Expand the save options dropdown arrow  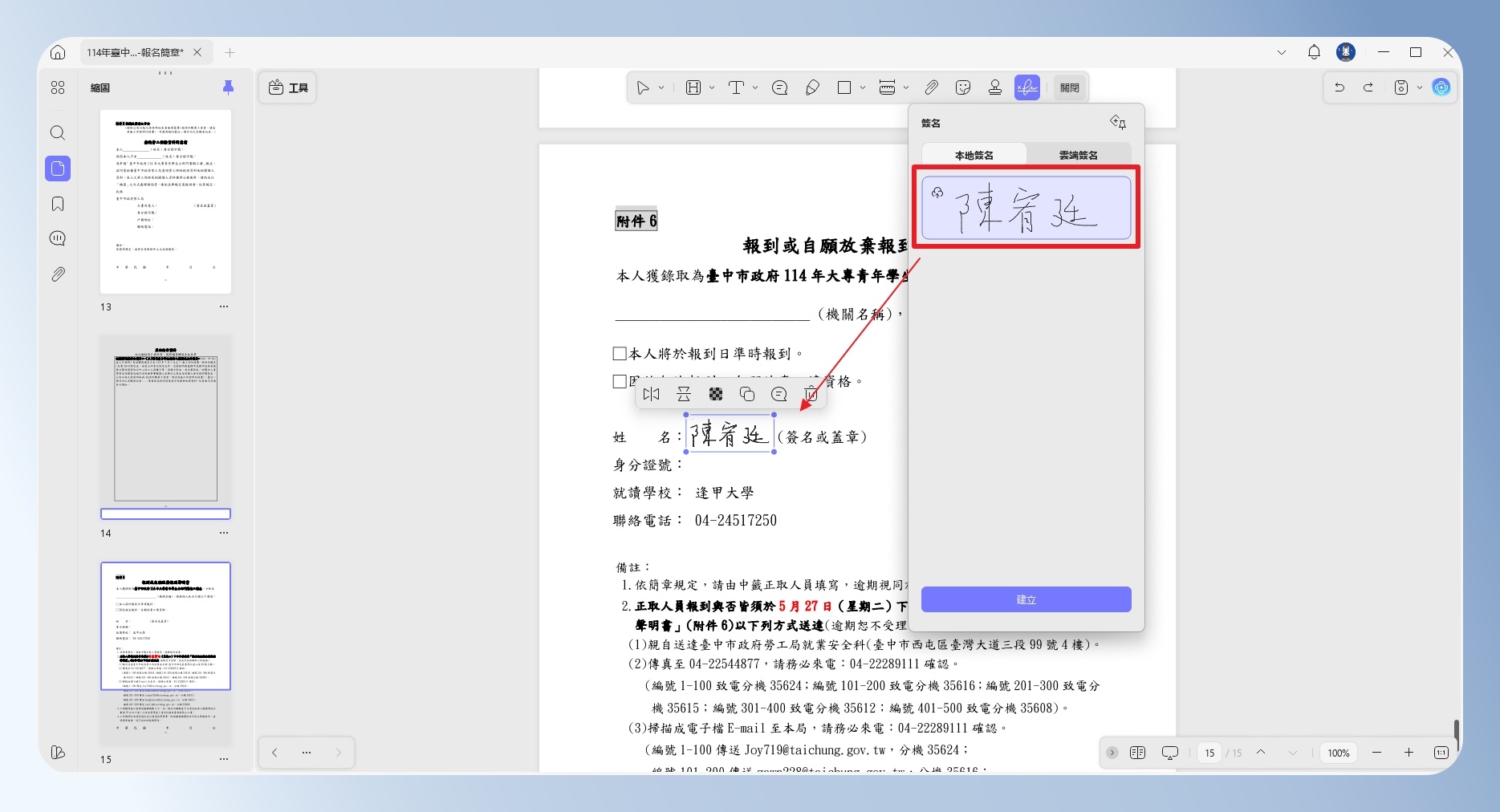point(1420,87)
